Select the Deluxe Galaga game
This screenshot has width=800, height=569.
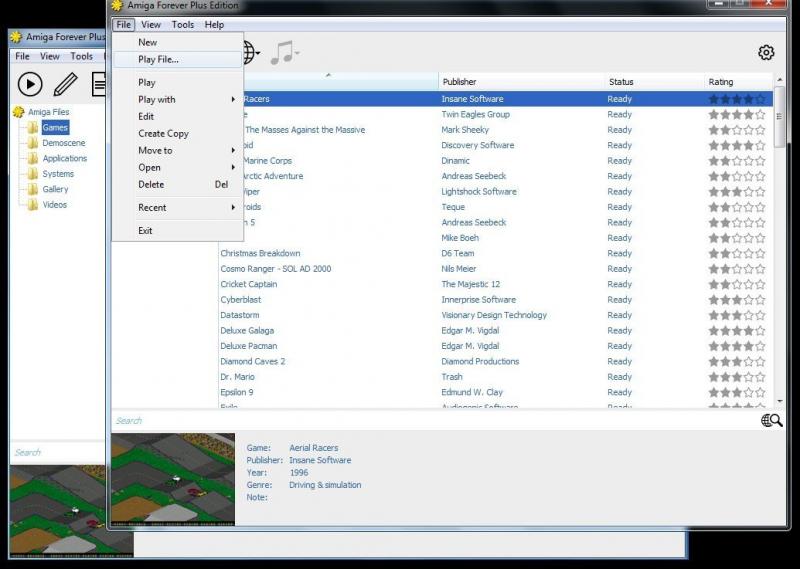pyautogui.click(x=495, y=331)
